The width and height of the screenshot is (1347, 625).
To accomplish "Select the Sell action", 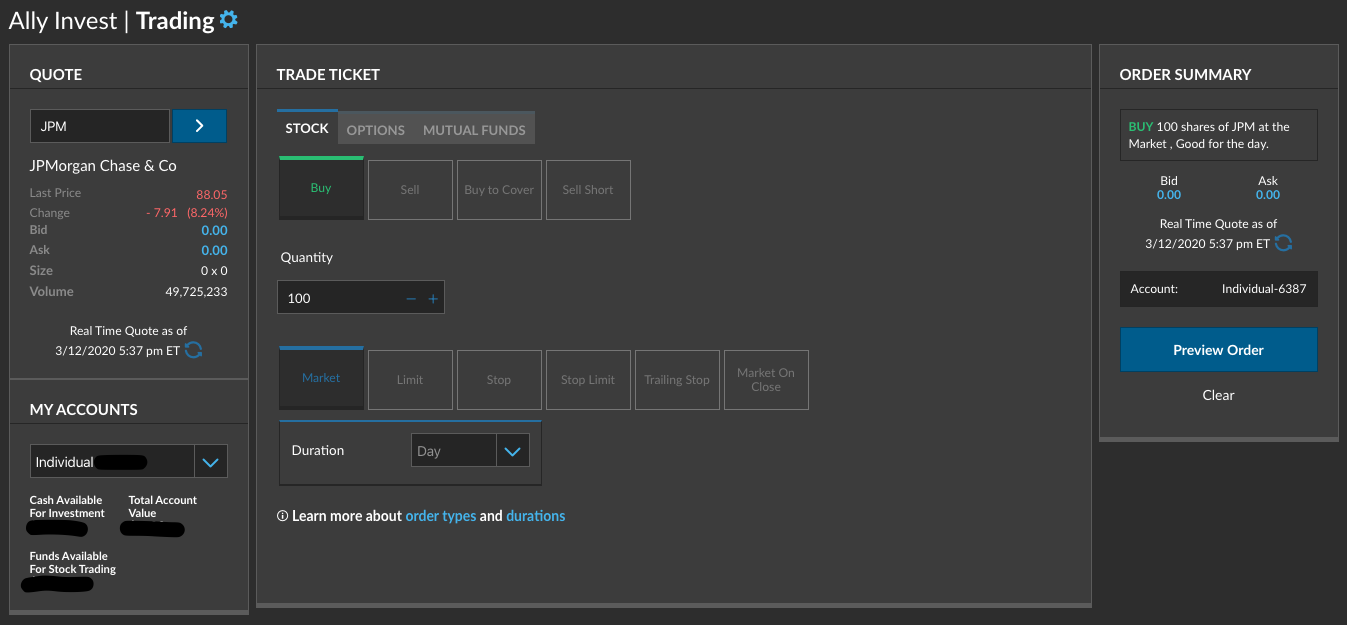I will click(x=410, y=190).
